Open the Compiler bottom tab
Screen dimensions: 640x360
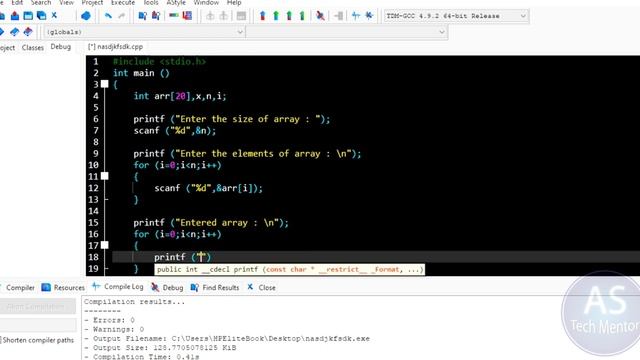[x=20, y=288]
